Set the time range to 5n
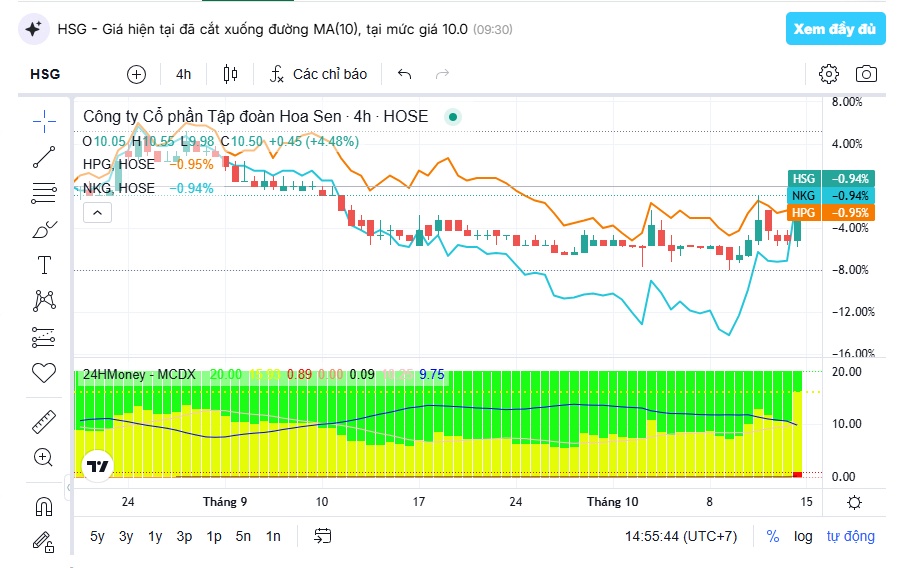 243,536
